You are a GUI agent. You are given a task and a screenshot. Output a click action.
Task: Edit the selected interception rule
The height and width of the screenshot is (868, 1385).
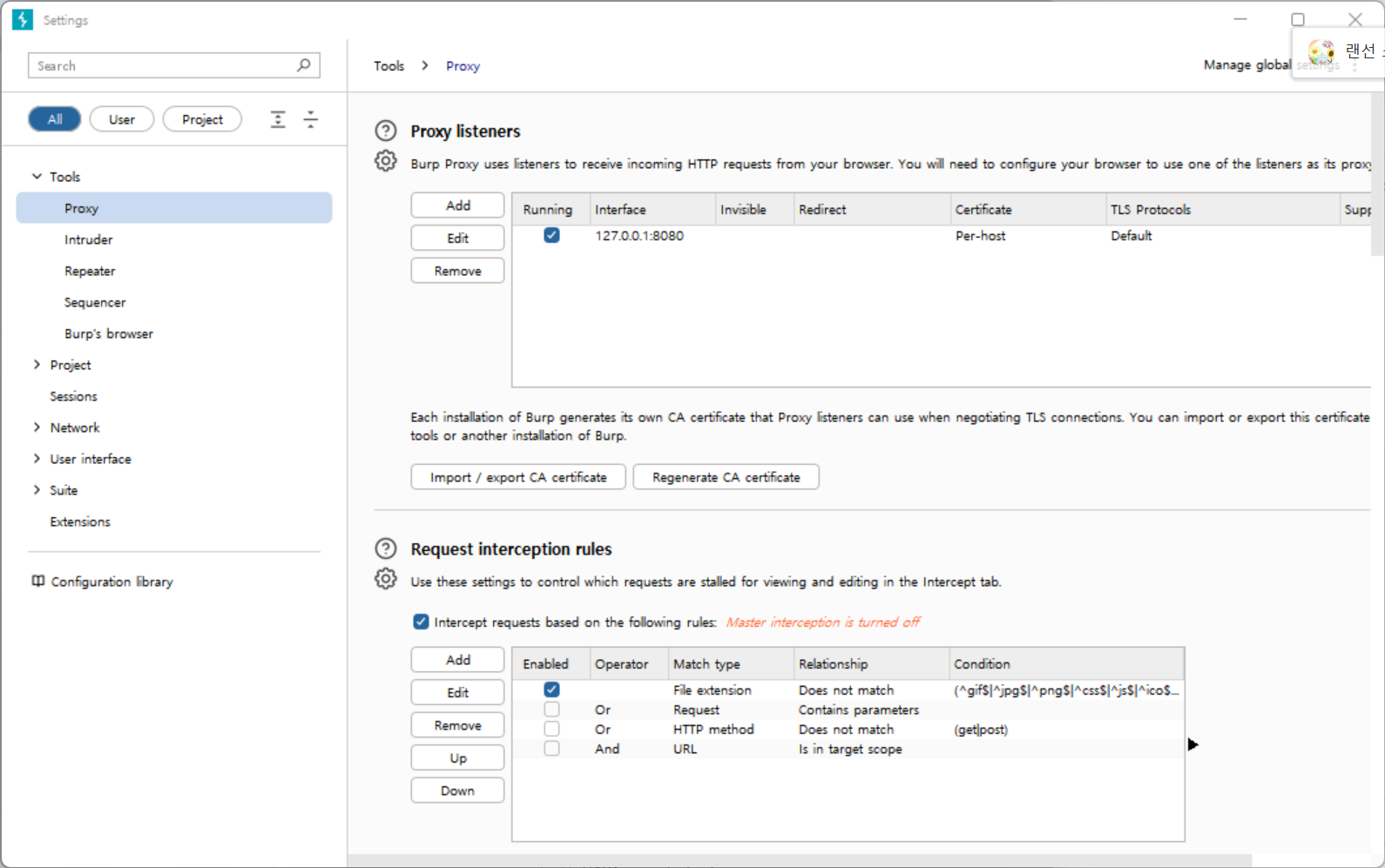tap(457, 692)
